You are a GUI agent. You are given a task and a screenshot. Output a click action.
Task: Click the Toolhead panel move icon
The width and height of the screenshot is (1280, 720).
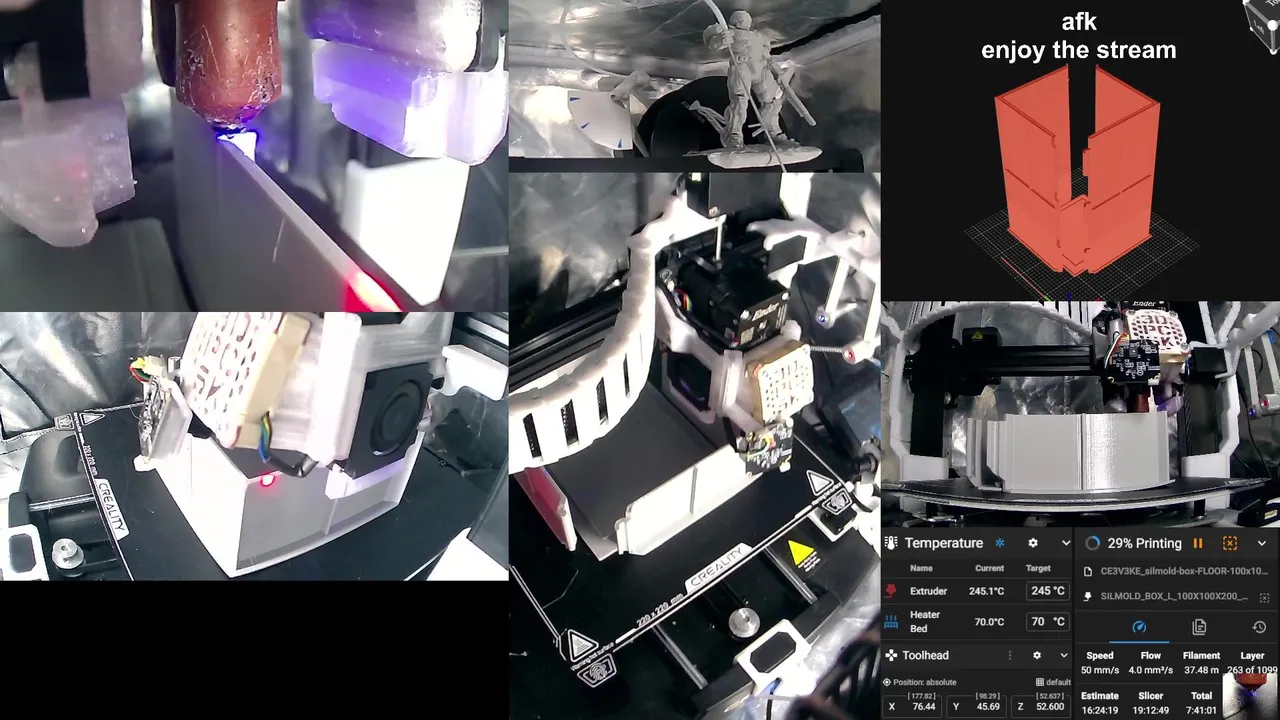click(x=891, y=655)
